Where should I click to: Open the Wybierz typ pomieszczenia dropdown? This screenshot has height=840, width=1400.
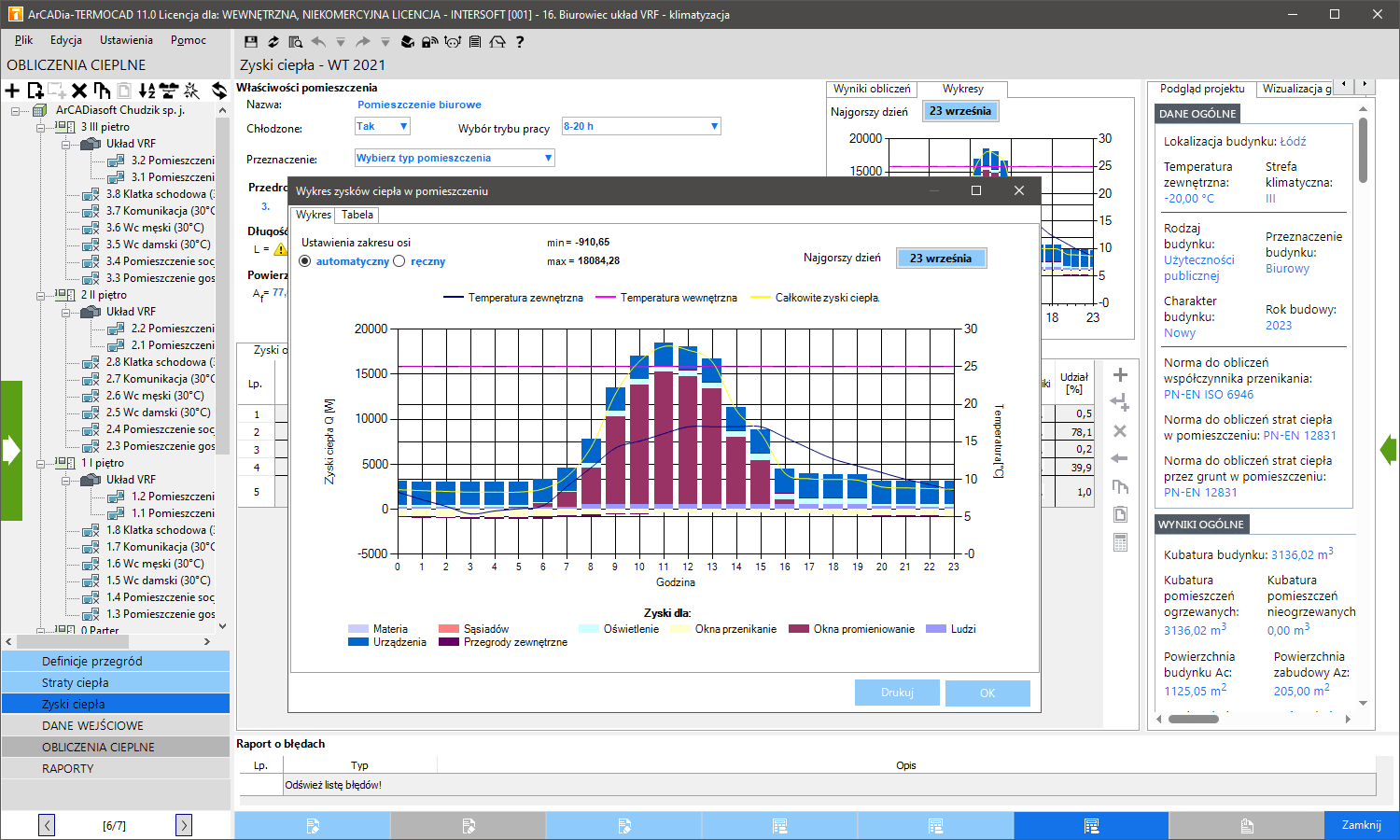click(x=455, y=158)
